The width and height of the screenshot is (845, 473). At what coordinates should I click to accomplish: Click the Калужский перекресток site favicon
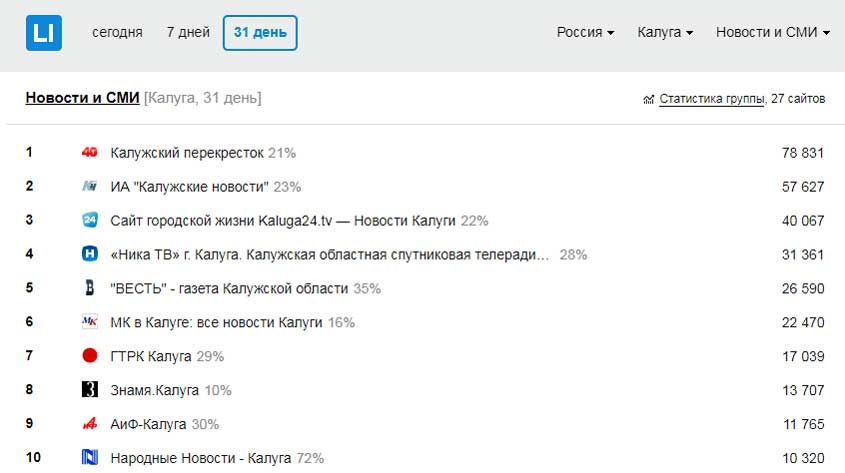tap(89, 153)
